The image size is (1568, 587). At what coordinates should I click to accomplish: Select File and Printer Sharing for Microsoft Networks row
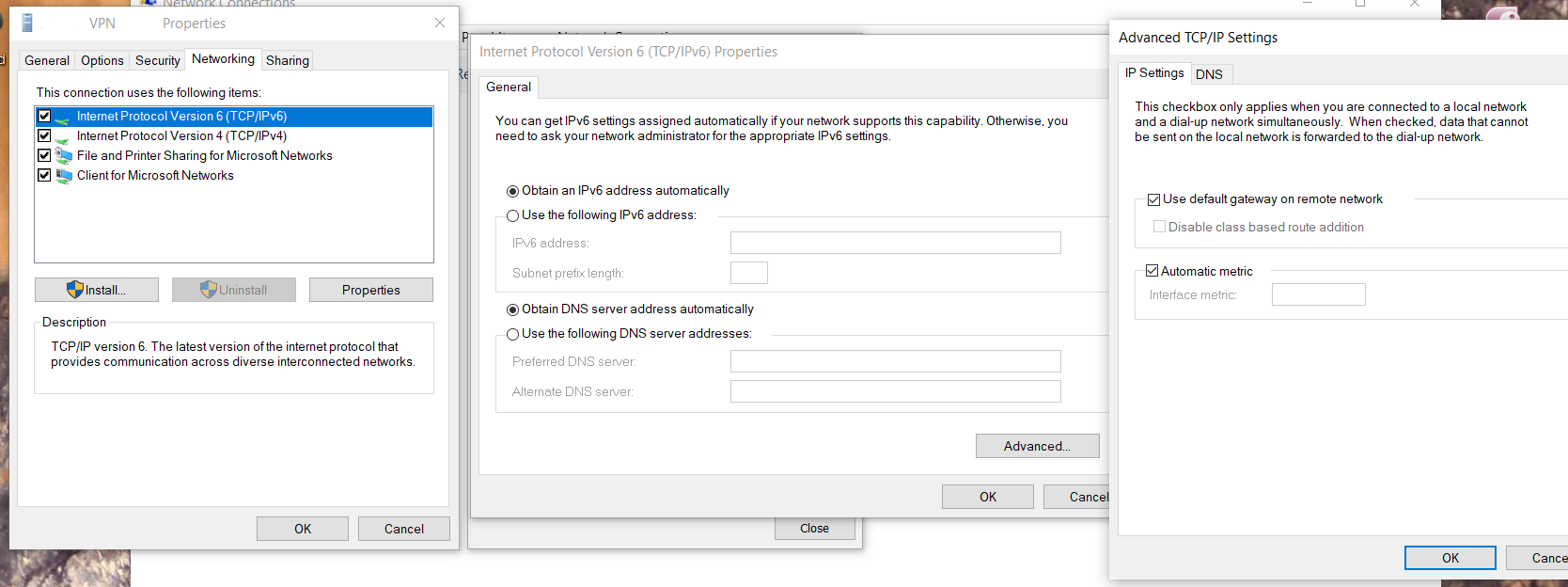(x=233, y=156)
